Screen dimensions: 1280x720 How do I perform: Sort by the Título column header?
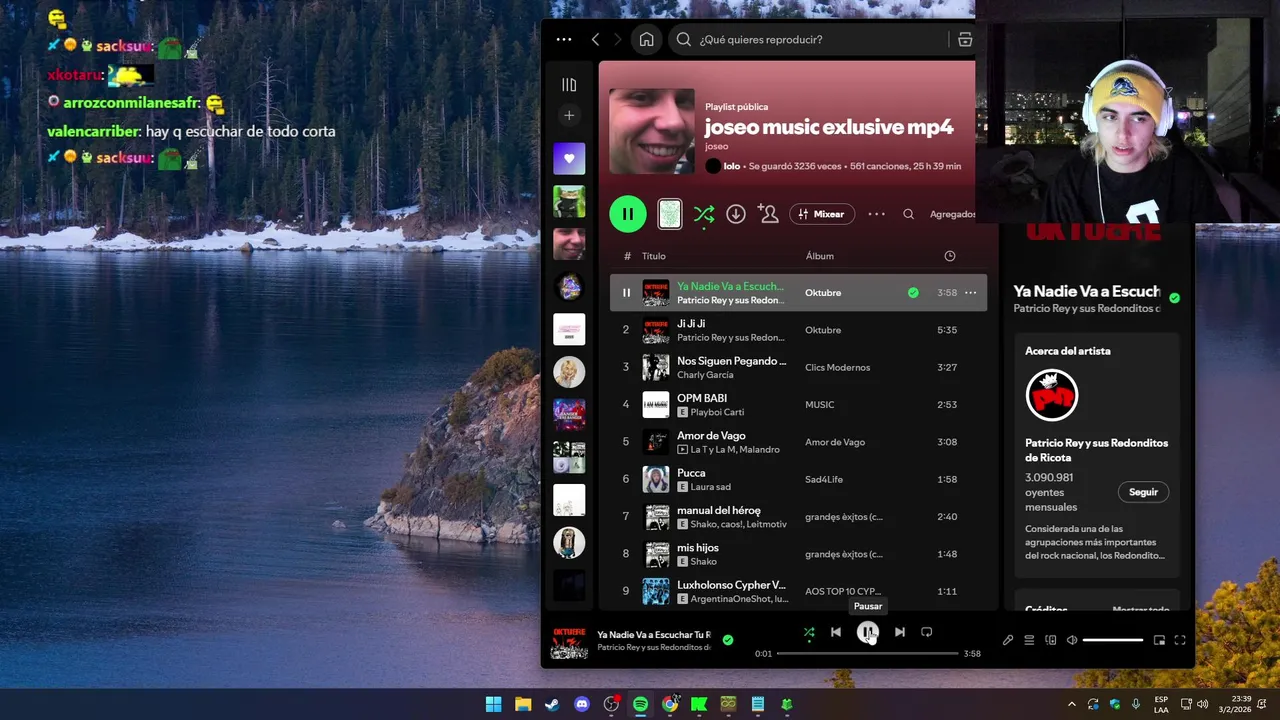653,256
